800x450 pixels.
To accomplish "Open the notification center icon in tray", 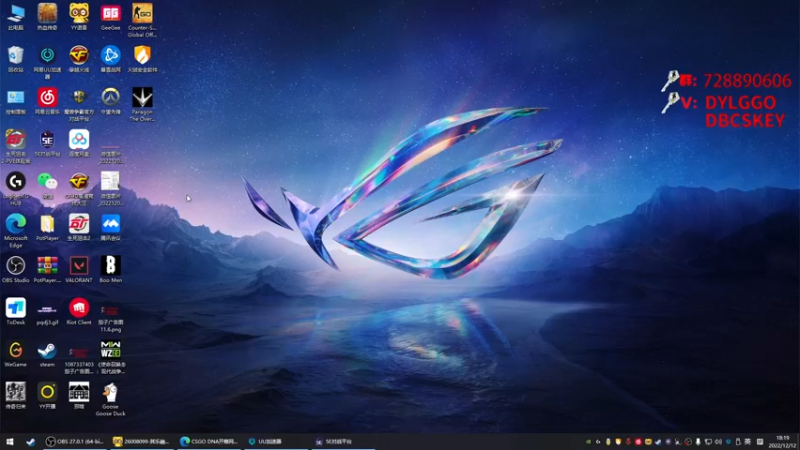I will point(760,442).
